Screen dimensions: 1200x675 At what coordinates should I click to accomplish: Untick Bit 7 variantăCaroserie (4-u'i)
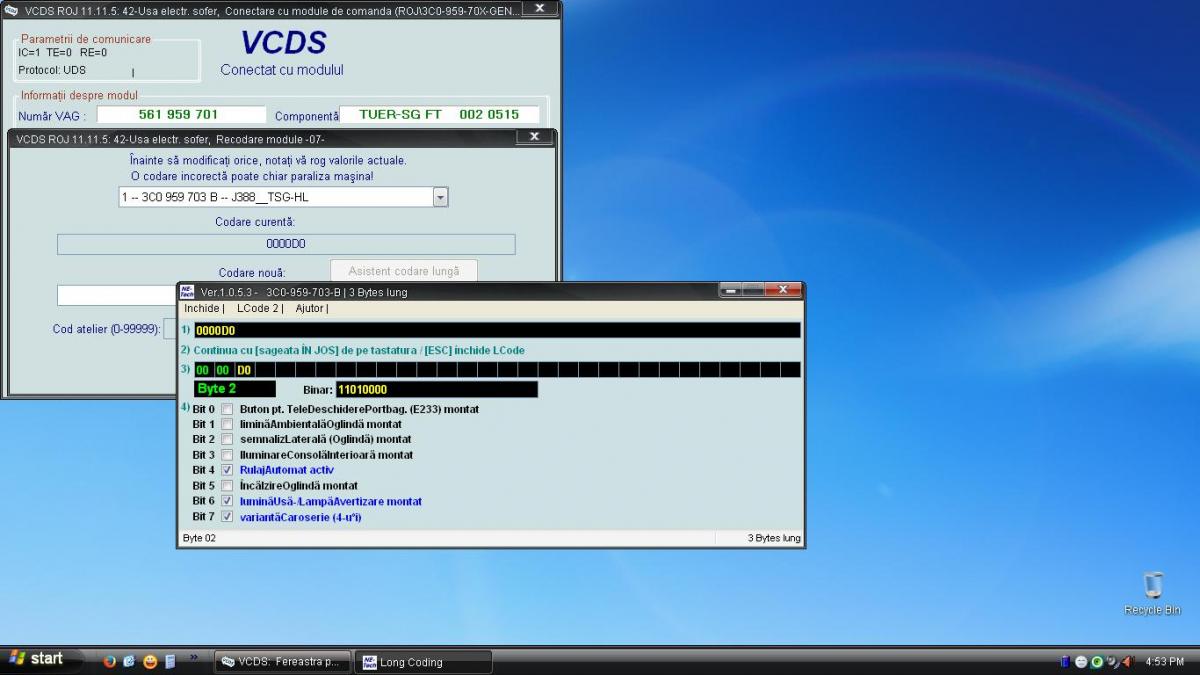227,517
